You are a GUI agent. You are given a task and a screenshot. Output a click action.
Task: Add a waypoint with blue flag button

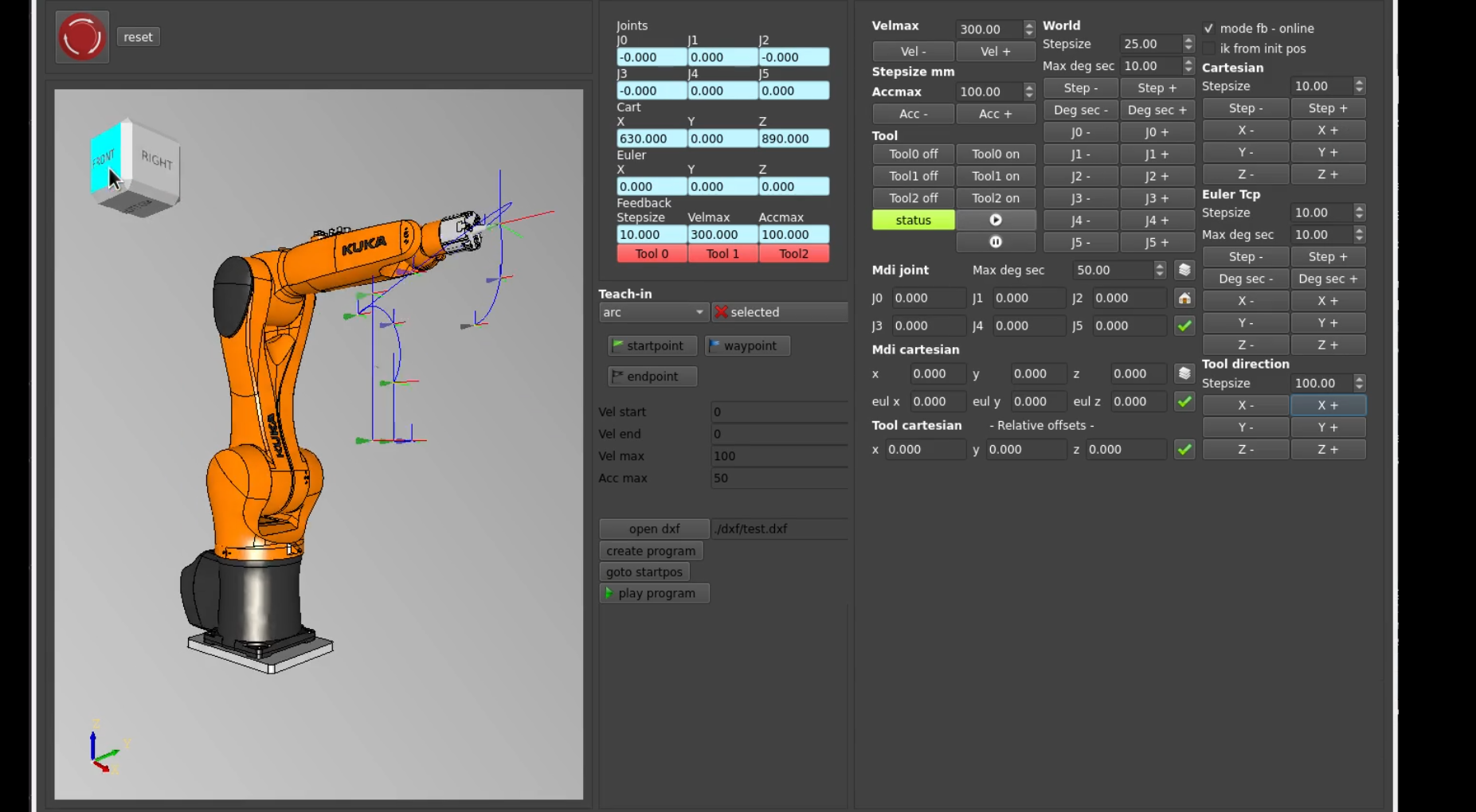tap(747, 345)
